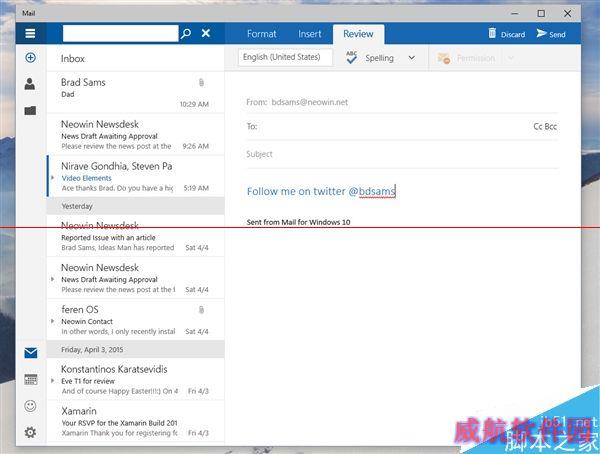Expand the Neowin Contact conversation
This screenshot has height=454, width=600.
point(52,321)
